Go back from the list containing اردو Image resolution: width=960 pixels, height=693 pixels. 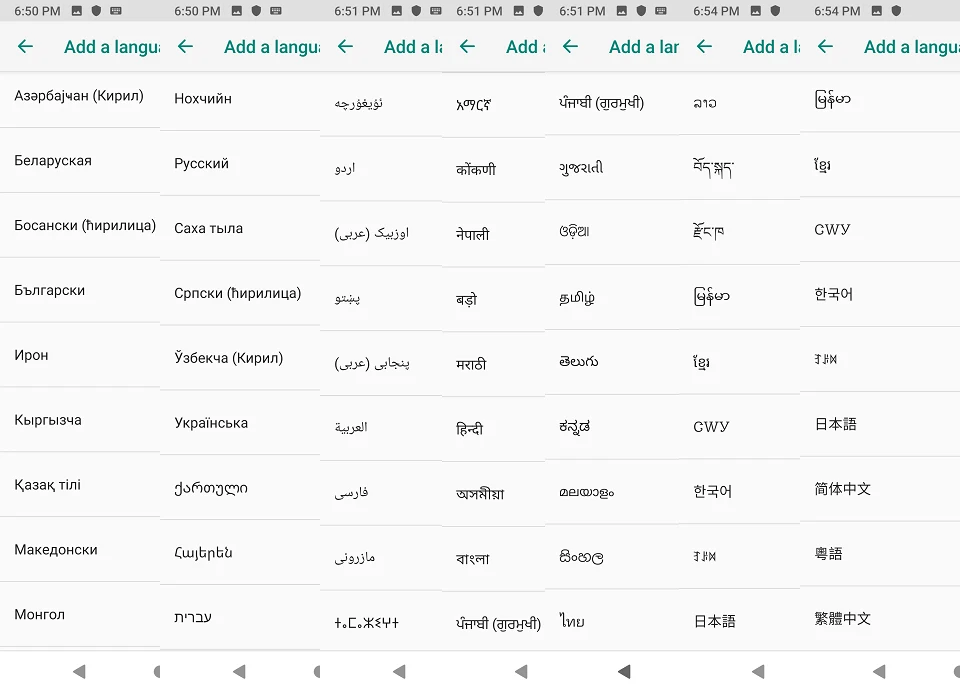(x=345, y=47)
